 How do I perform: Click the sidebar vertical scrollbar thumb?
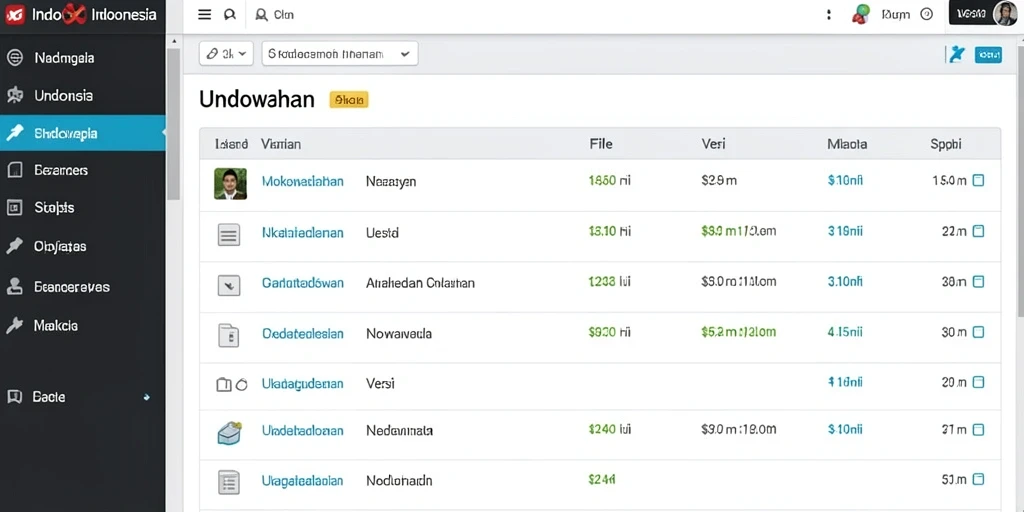173,124
